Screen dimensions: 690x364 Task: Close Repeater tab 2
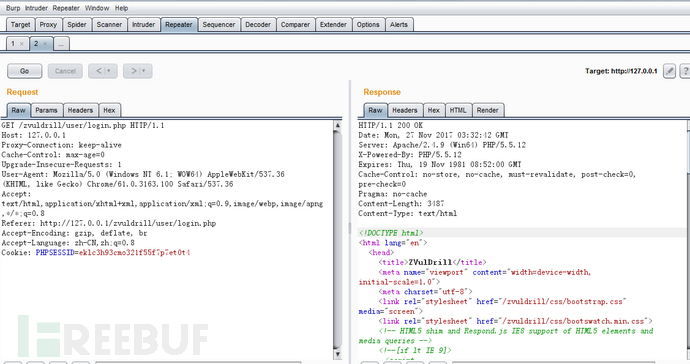tap(45, 44)
